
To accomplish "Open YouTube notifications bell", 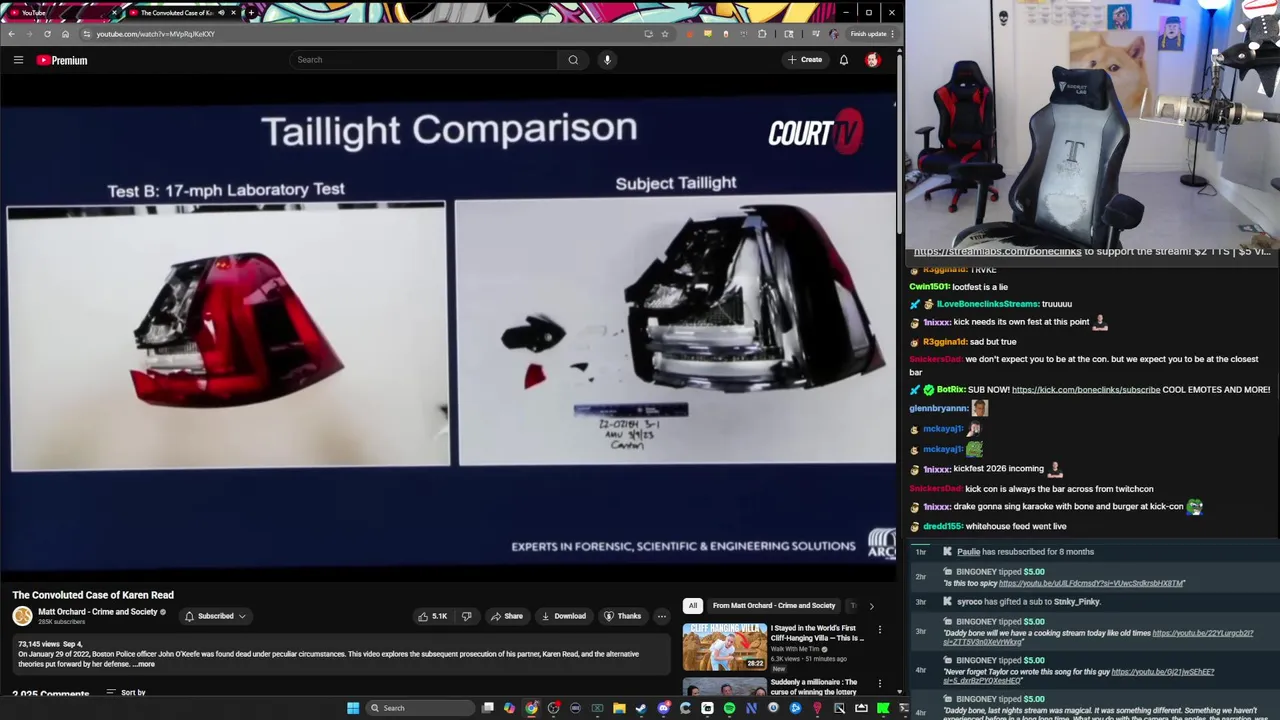I will click(844, 60).
